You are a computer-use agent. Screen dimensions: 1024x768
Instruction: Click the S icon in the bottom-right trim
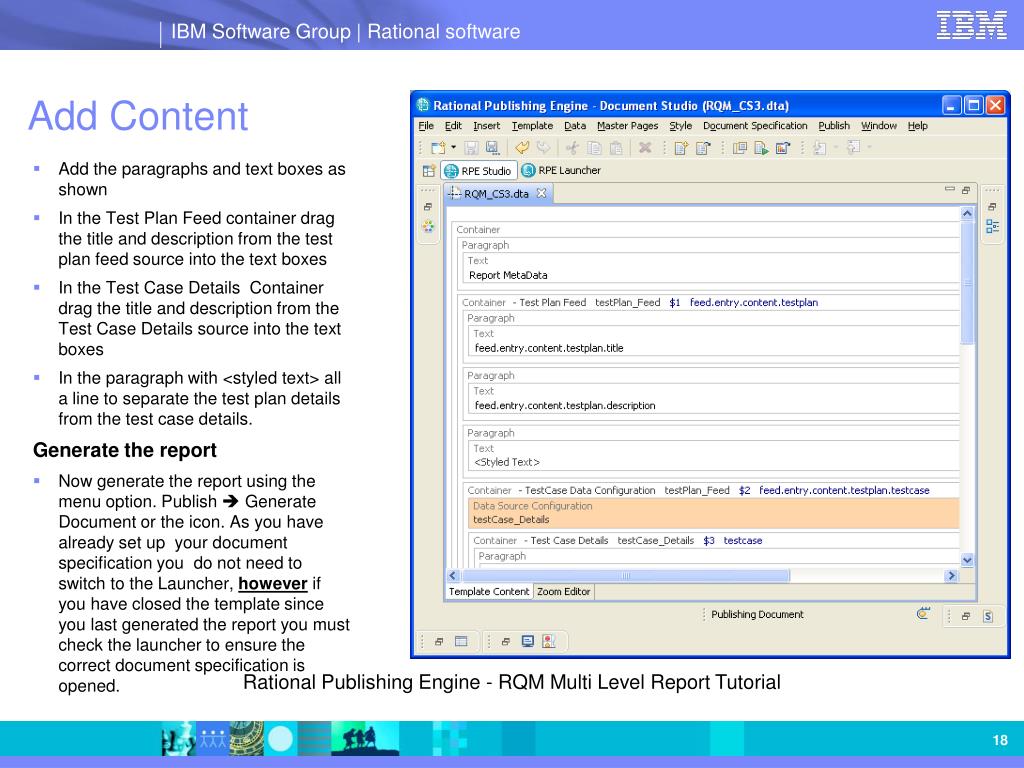point(988,616)
